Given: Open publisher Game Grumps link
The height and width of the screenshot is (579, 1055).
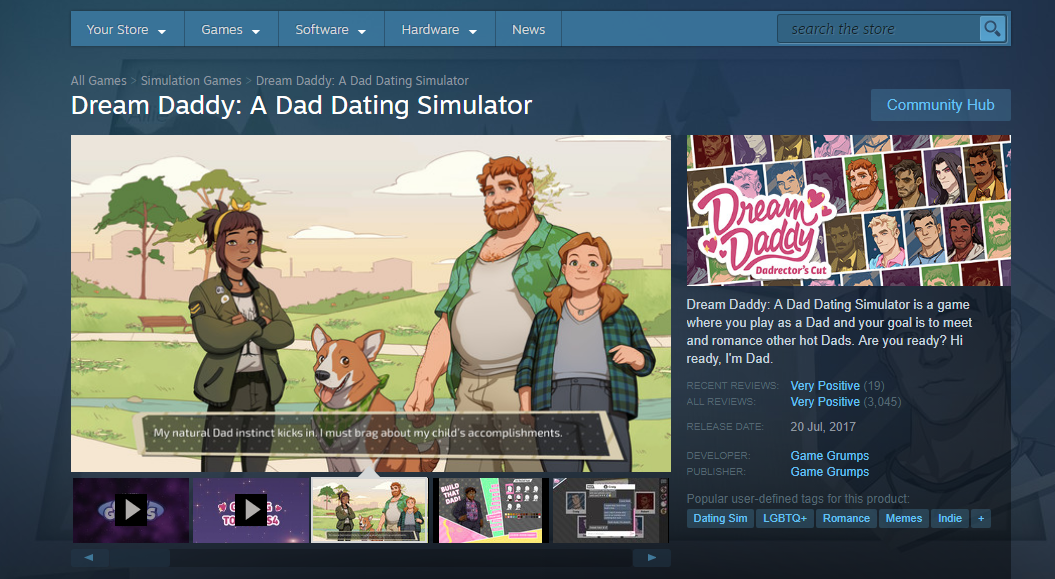Looking at the screenshot, I should (830, 472).
